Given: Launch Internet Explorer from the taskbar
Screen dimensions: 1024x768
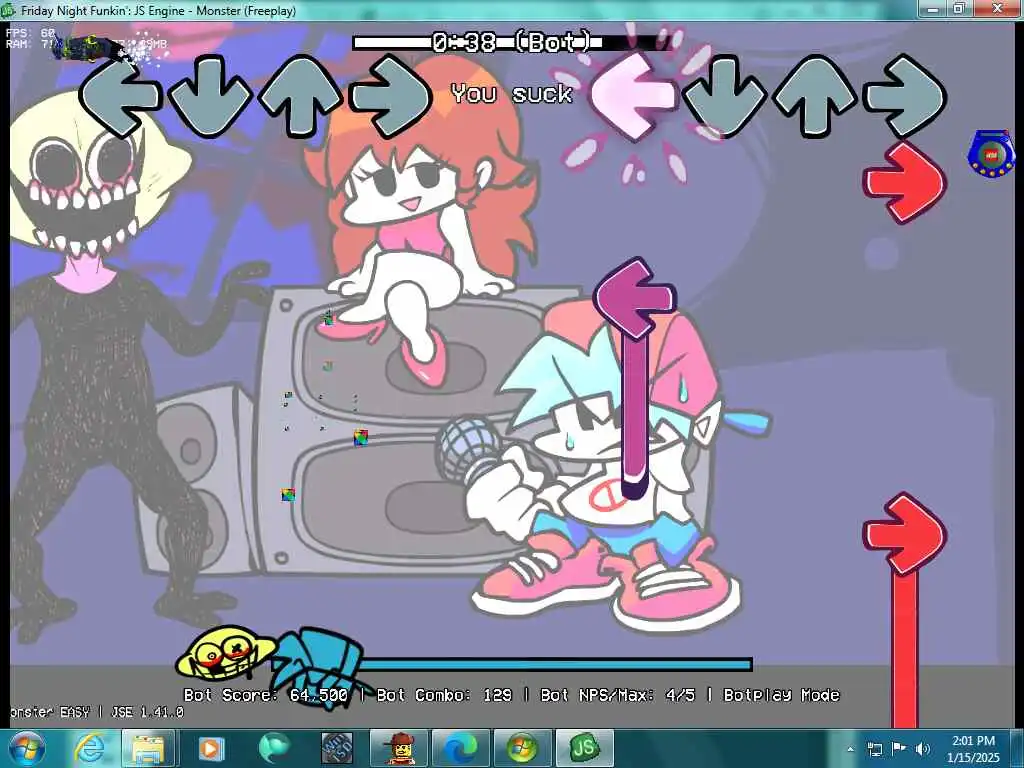Looking at the screenshot, I should point(89,749).
